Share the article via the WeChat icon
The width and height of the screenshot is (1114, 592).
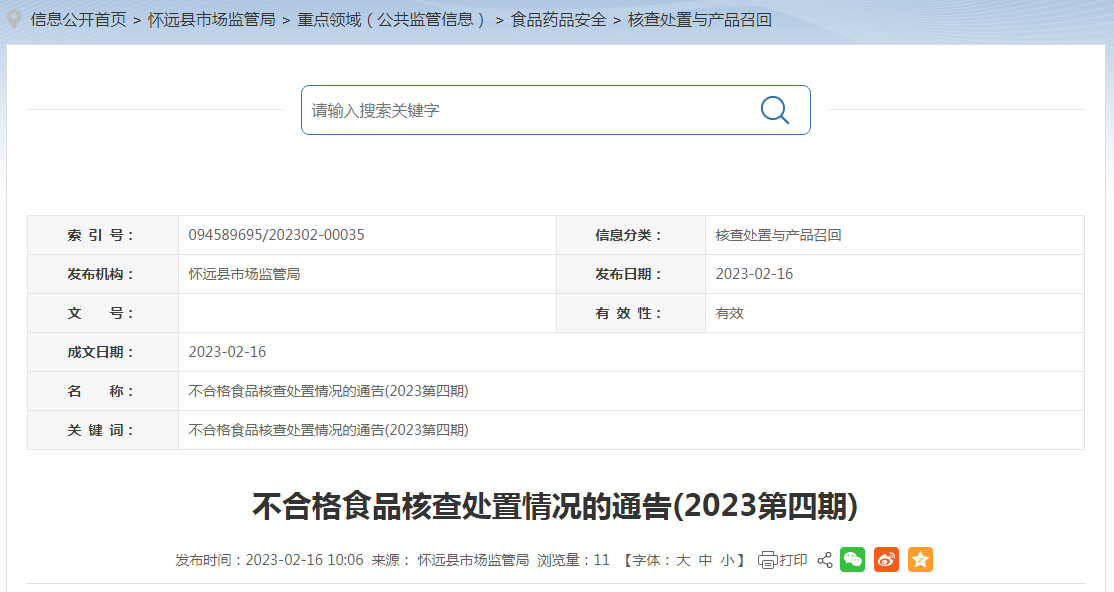click(853, 560)
